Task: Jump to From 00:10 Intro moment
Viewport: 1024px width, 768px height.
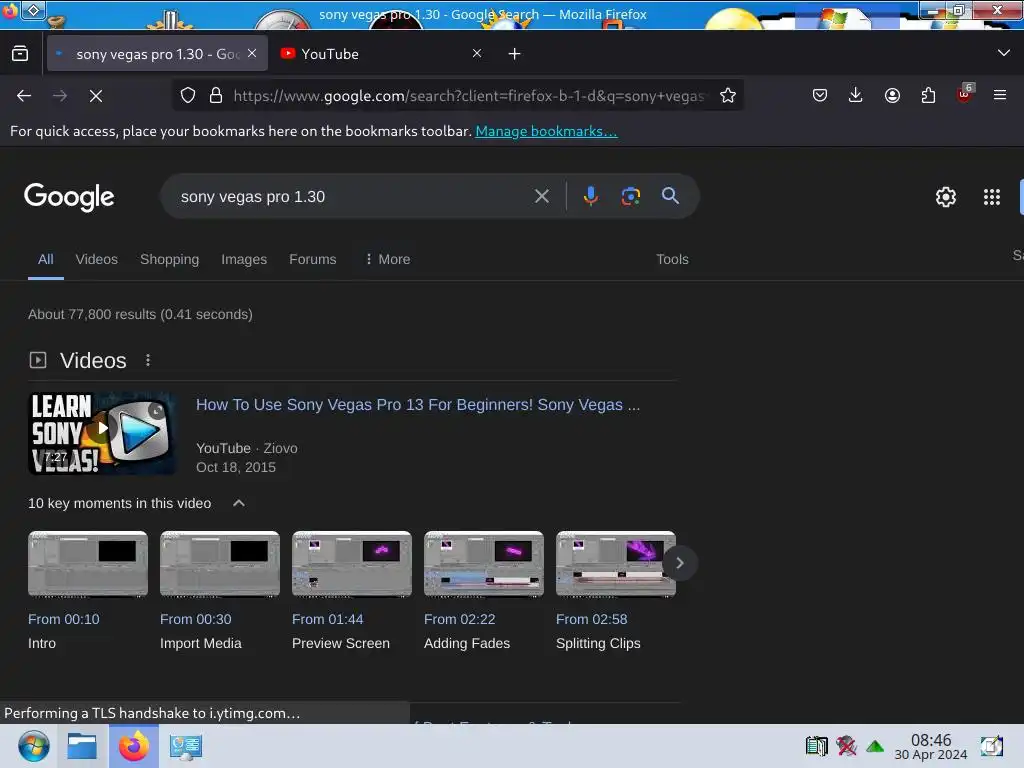Action: 63,619
